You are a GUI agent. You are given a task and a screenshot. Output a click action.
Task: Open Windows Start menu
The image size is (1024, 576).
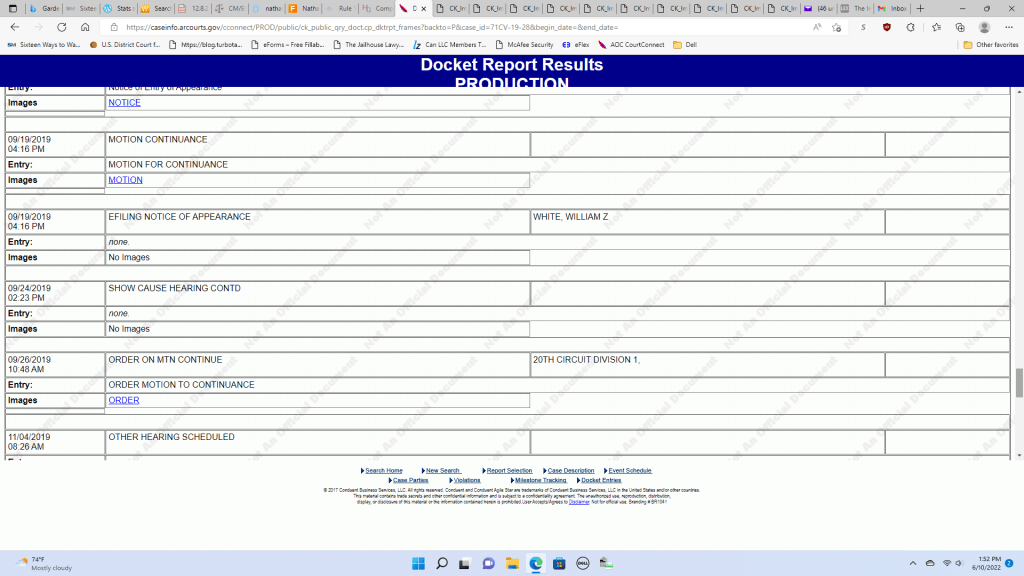418,562
